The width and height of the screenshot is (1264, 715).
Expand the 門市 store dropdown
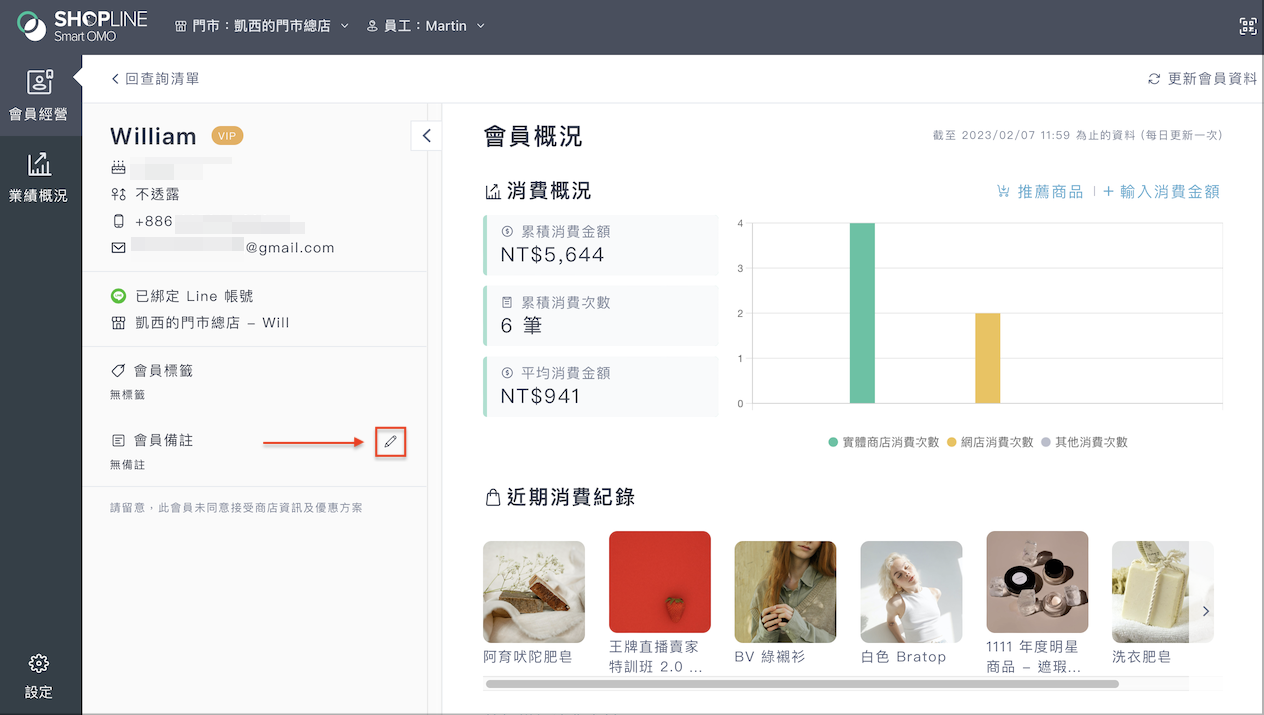262,26
